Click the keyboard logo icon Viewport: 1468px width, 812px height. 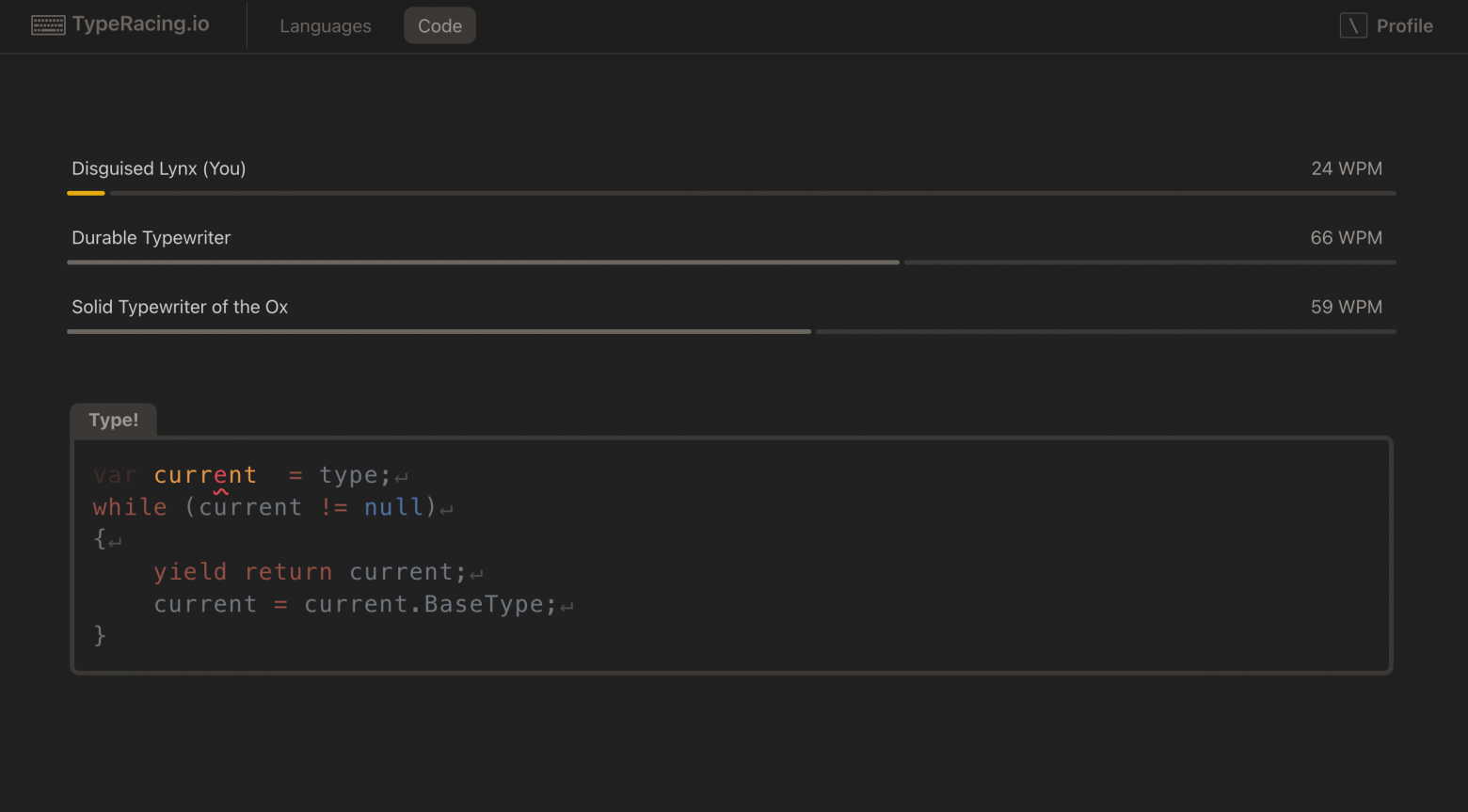point(48,25)
